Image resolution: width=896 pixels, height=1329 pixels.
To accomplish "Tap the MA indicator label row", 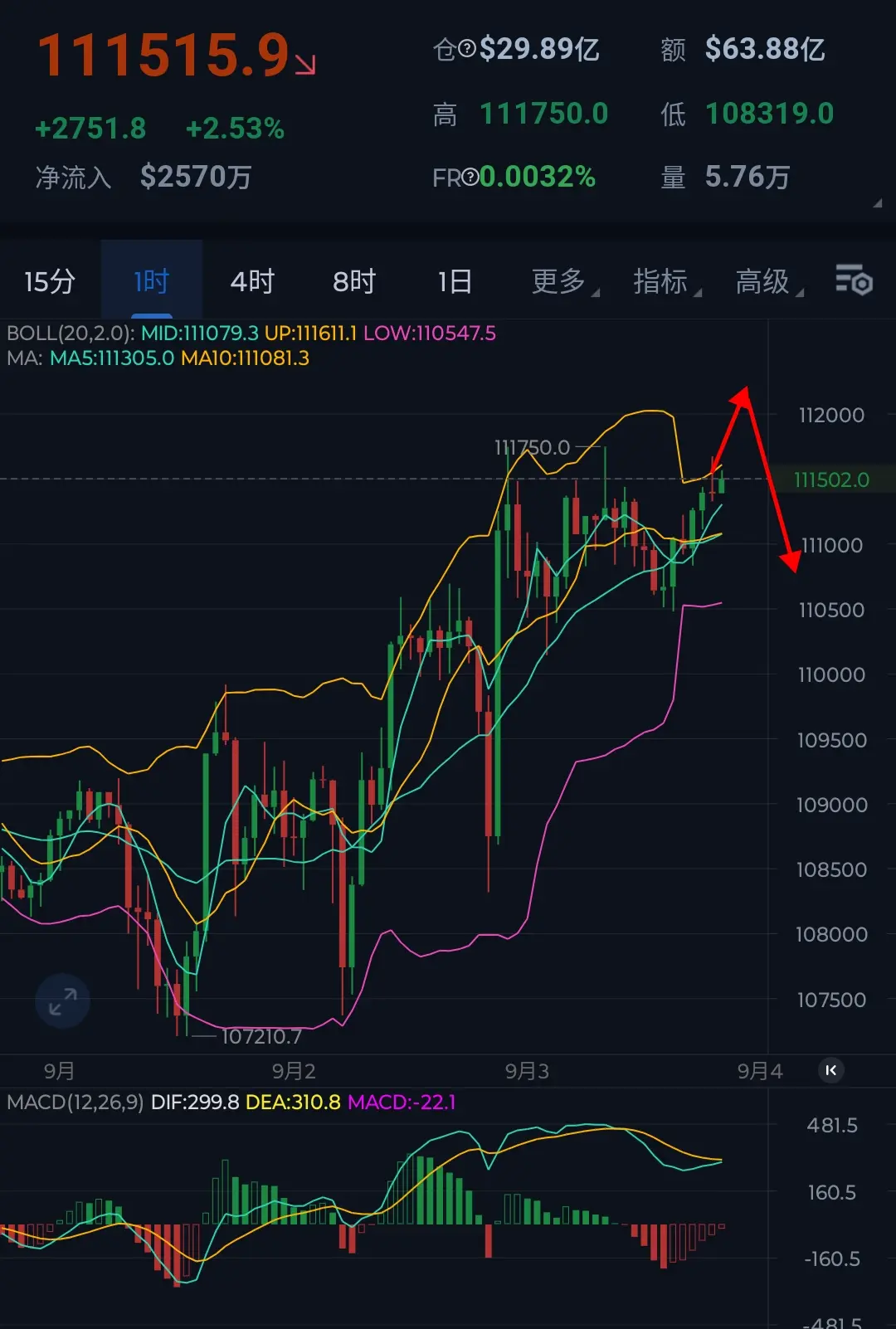I will click(158, 358).
